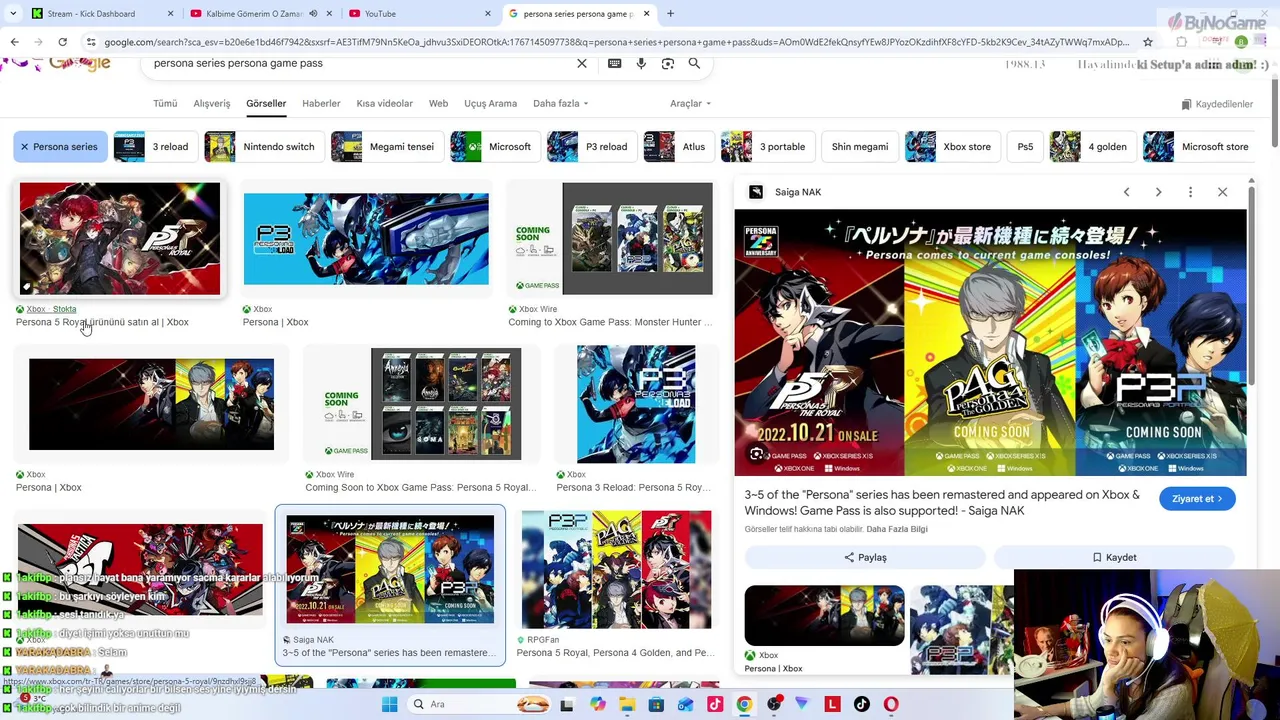This screenshot has width=1280, height=720.
Task: Open File Explorer from the taskbar
Action: tap(627, 704)
